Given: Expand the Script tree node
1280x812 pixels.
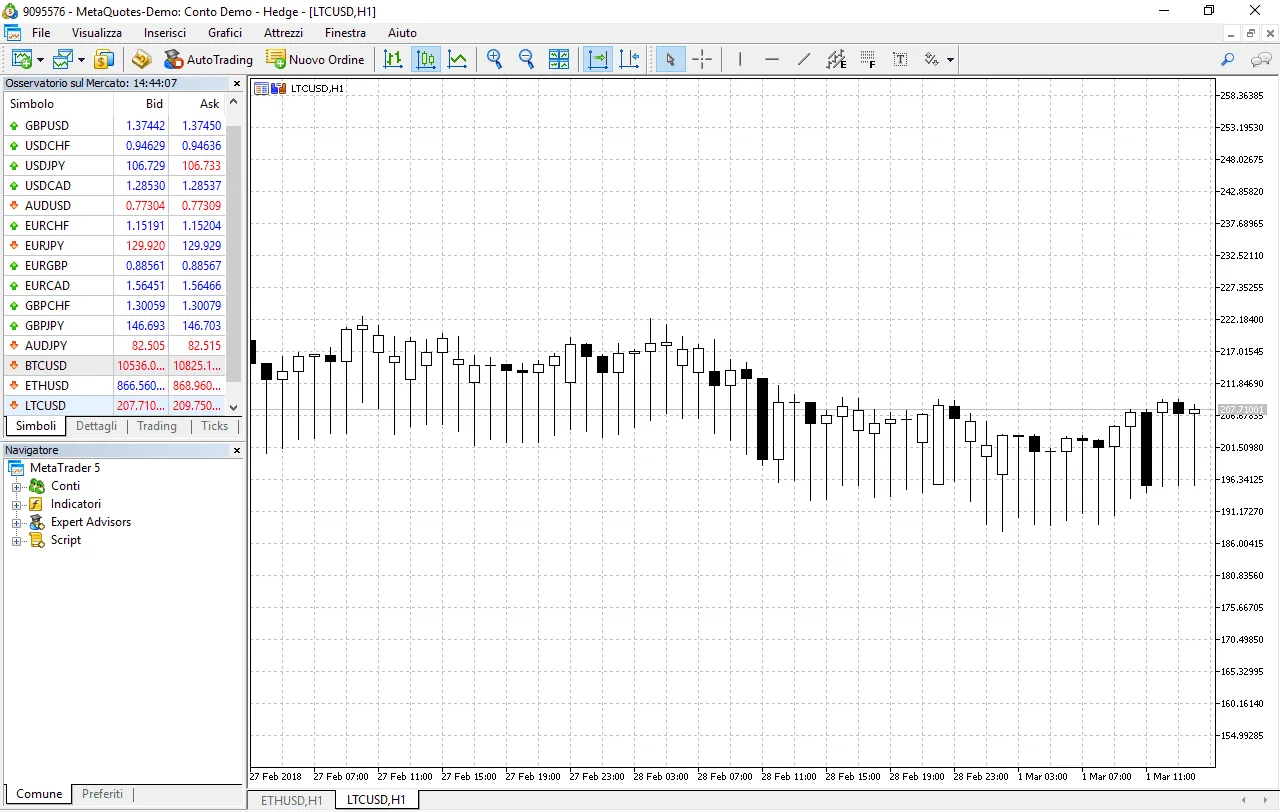Looking at the screenshot, I should (x=17, y=540).
